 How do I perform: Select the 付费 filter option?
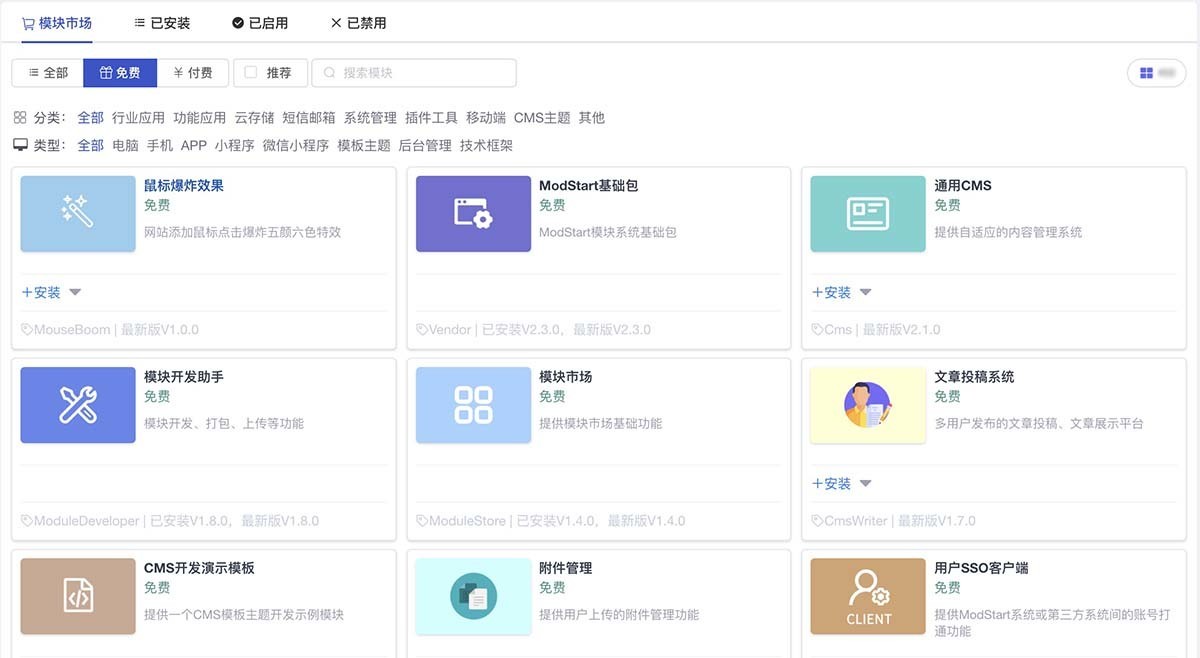click(x=193, y=73)
